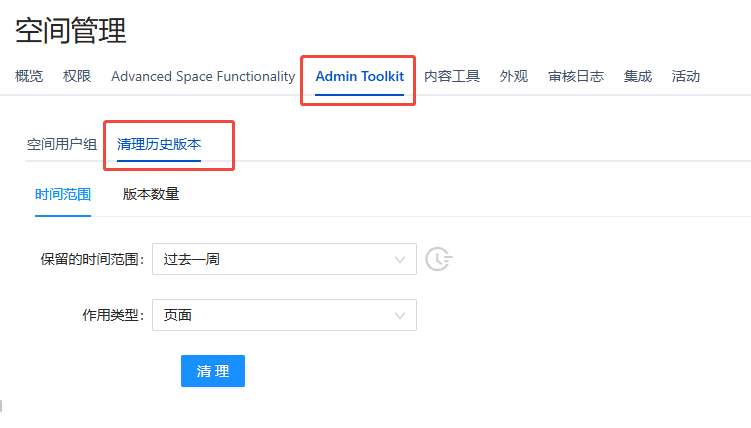Switch to the 集成 tab

[x=638, y=76]
